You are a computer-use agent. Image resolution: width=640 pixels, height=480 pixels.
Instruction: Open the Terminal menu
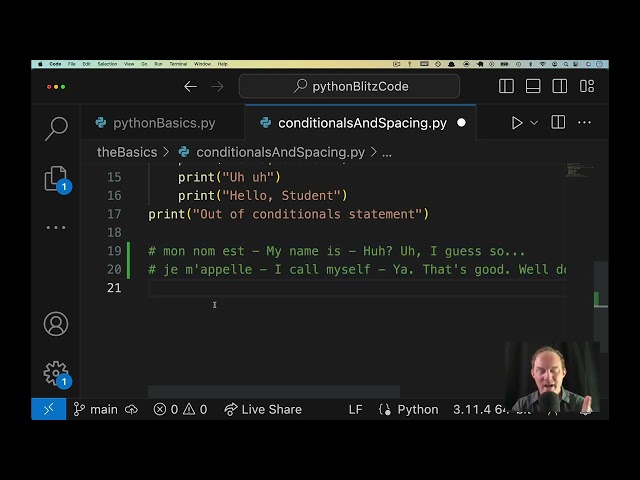coord(178,64)
